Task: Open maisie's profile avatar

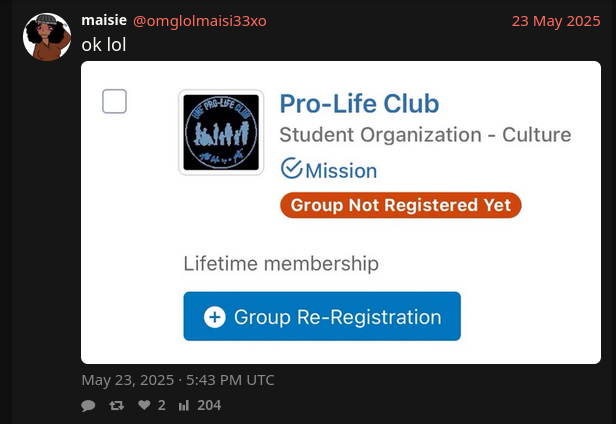Action: pyautogui.click(x=47, y=37)
